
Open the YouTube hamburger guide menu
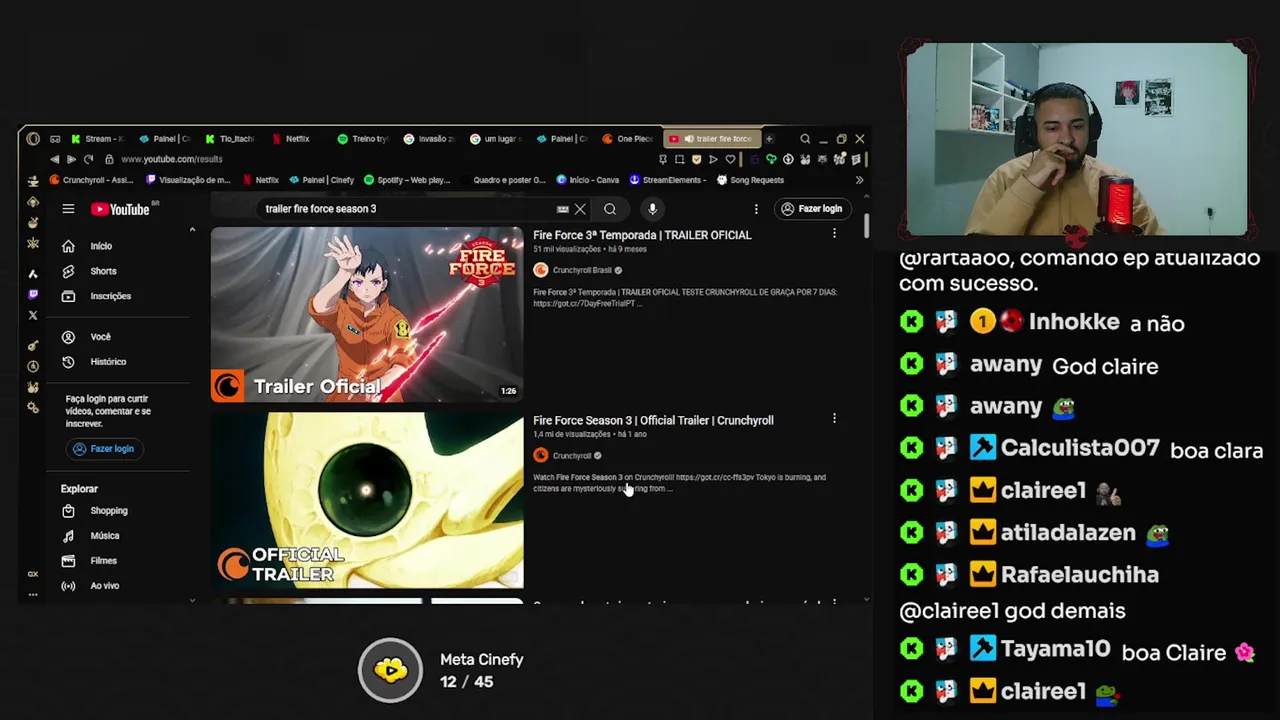click(x=68, y=209)
